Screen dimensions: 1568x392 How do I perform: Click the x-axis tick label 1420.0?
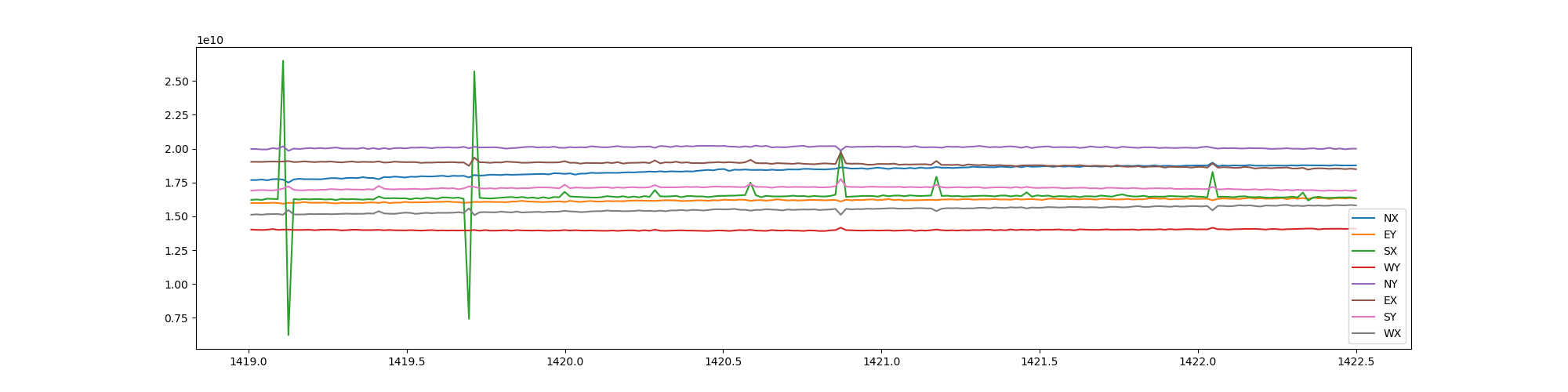pos(565,362)
